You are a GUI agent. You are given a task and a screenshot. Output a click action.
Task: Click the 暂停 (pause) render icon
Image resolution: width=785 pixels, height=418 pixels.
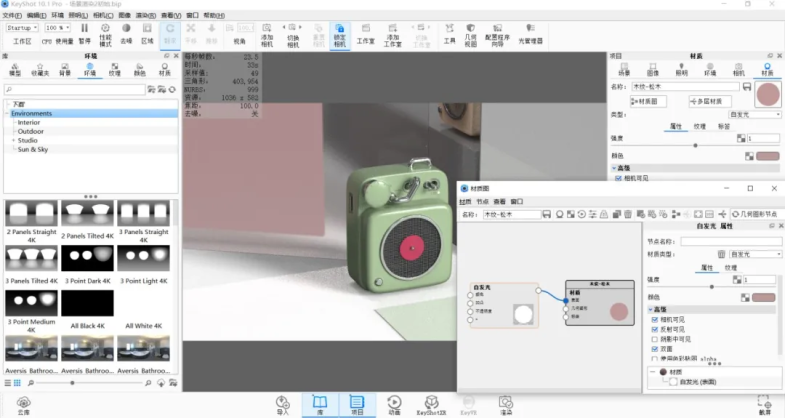coord(85,32)
